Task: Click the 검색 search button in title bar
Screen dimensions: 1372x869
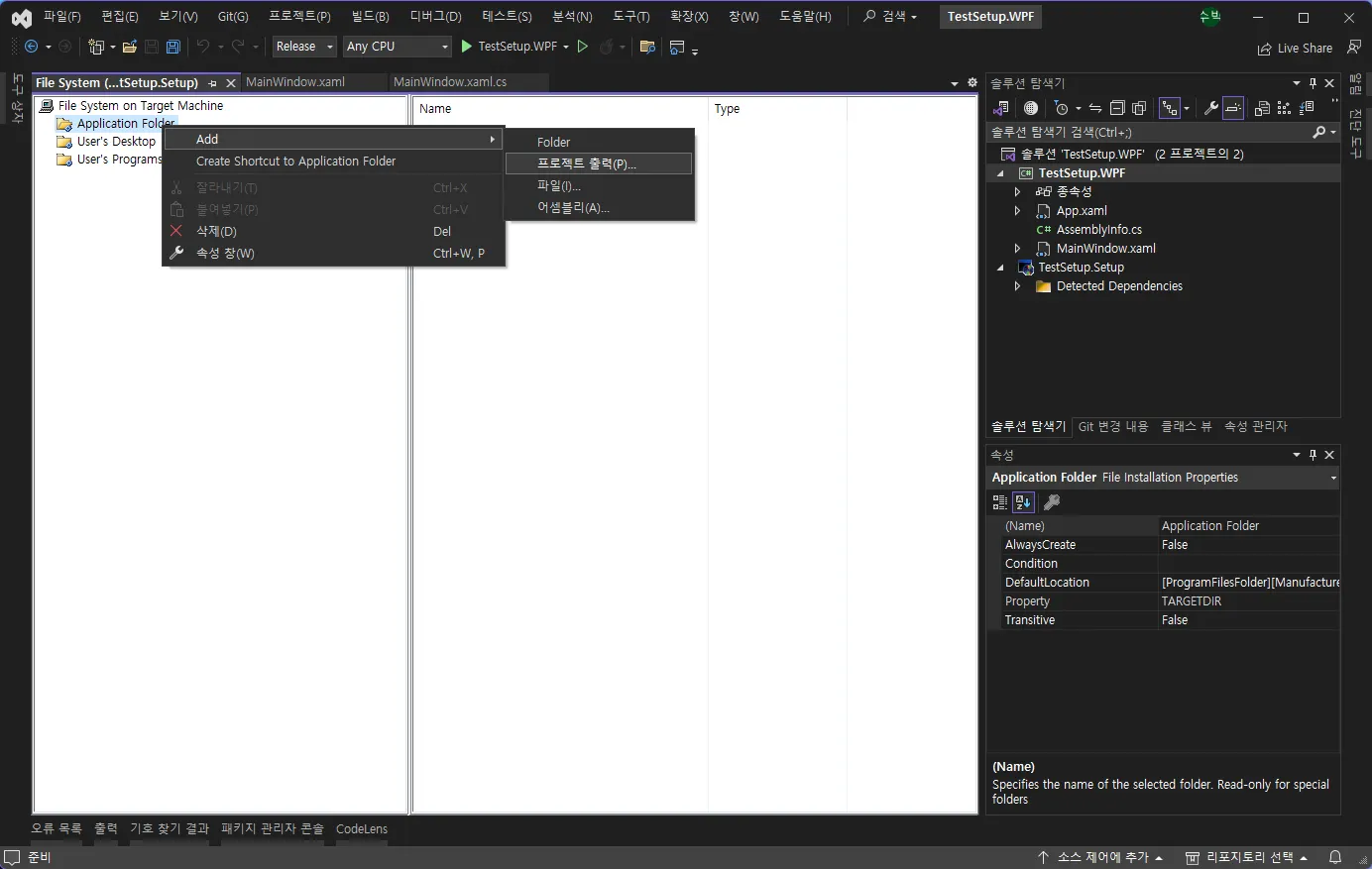Action: (x=890, y=17)
